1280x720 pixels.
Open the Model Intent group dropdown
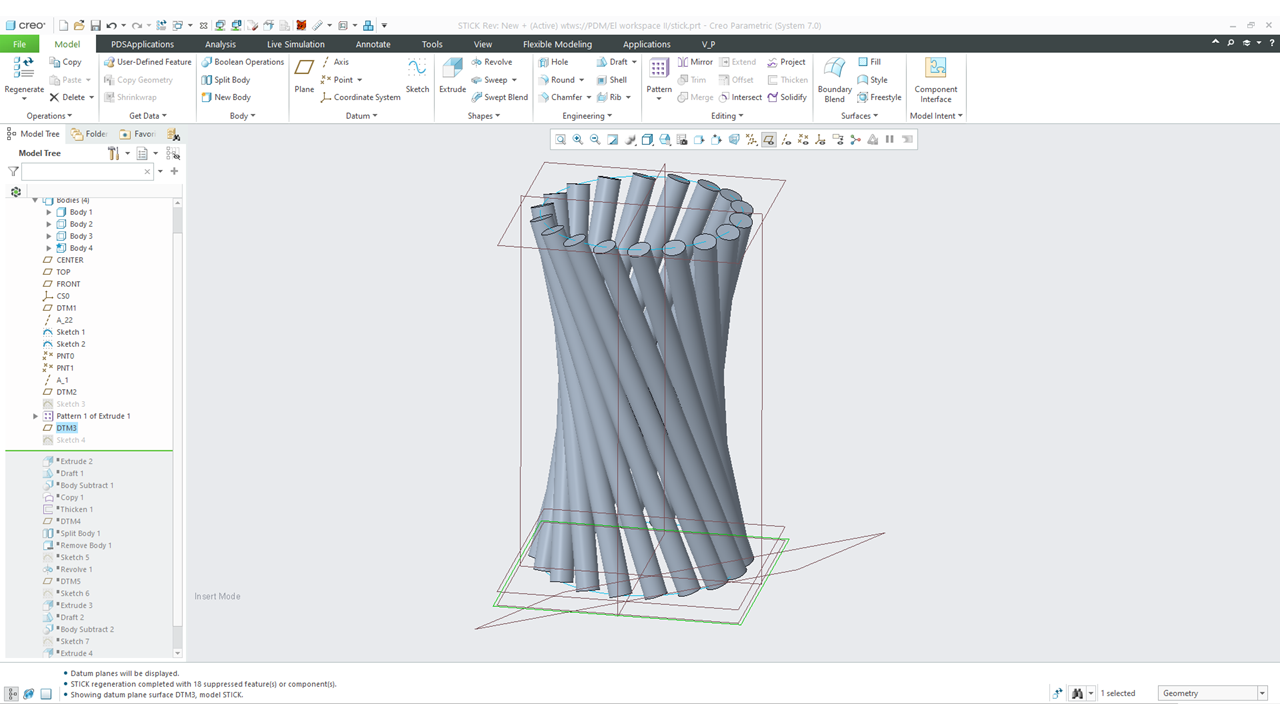point(936,116)
